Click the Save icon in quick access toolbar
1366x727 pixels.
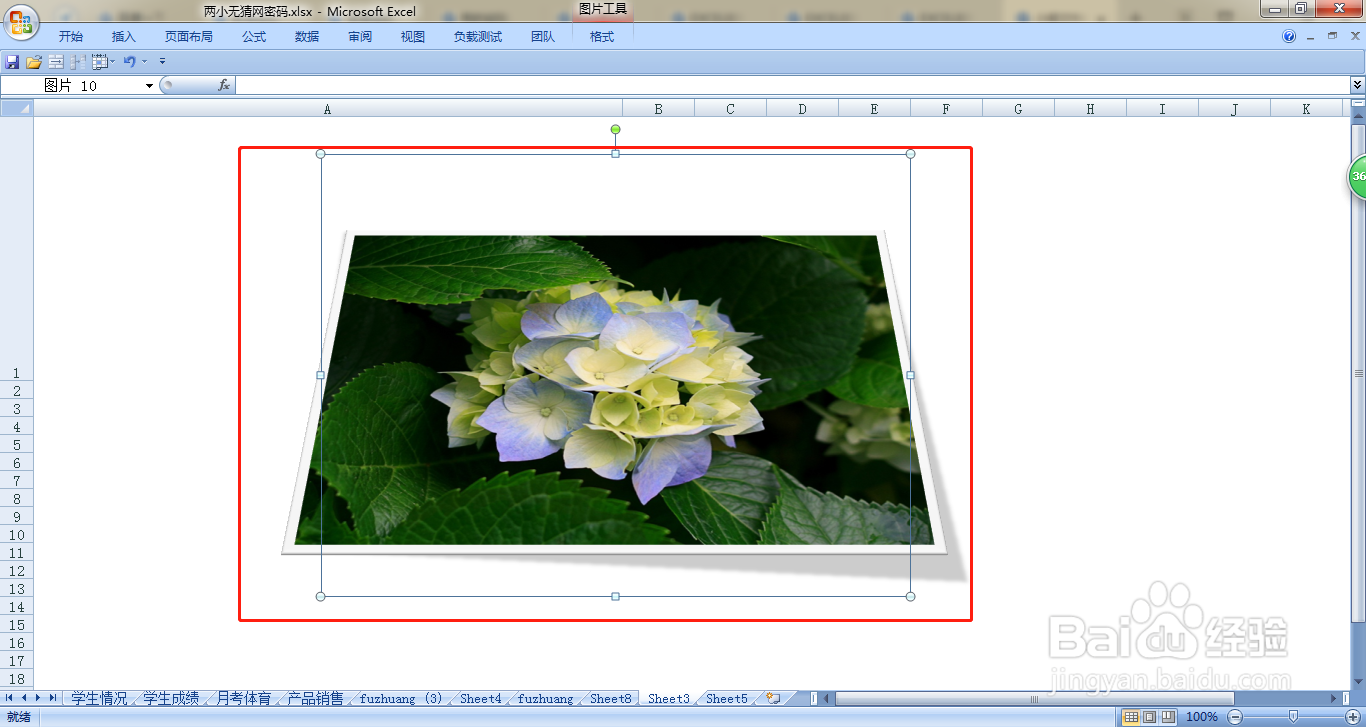[12, 62]
